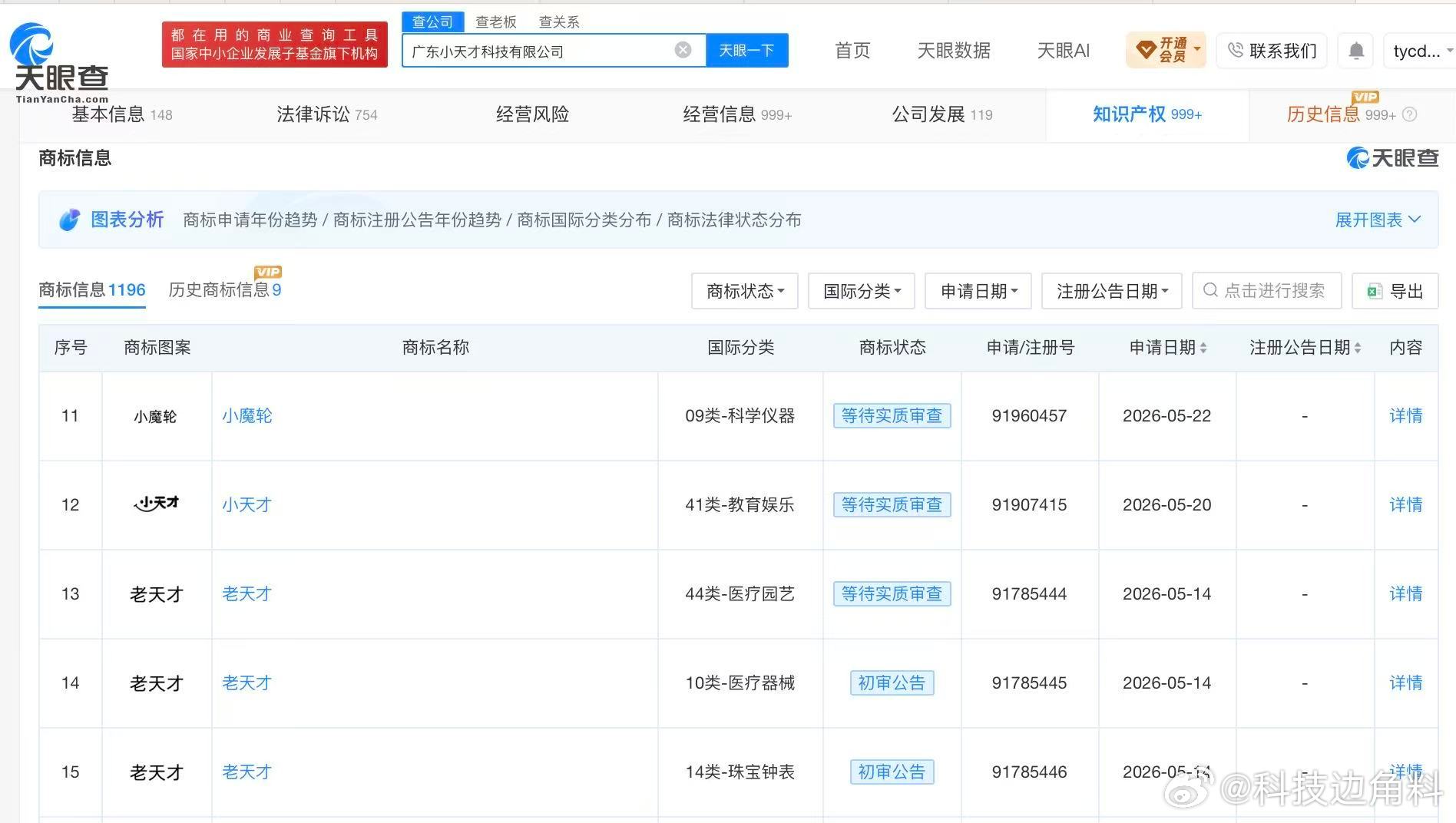Click the 导出 export button
This screenshot has width=1456, height=823.
point(1395,291)
